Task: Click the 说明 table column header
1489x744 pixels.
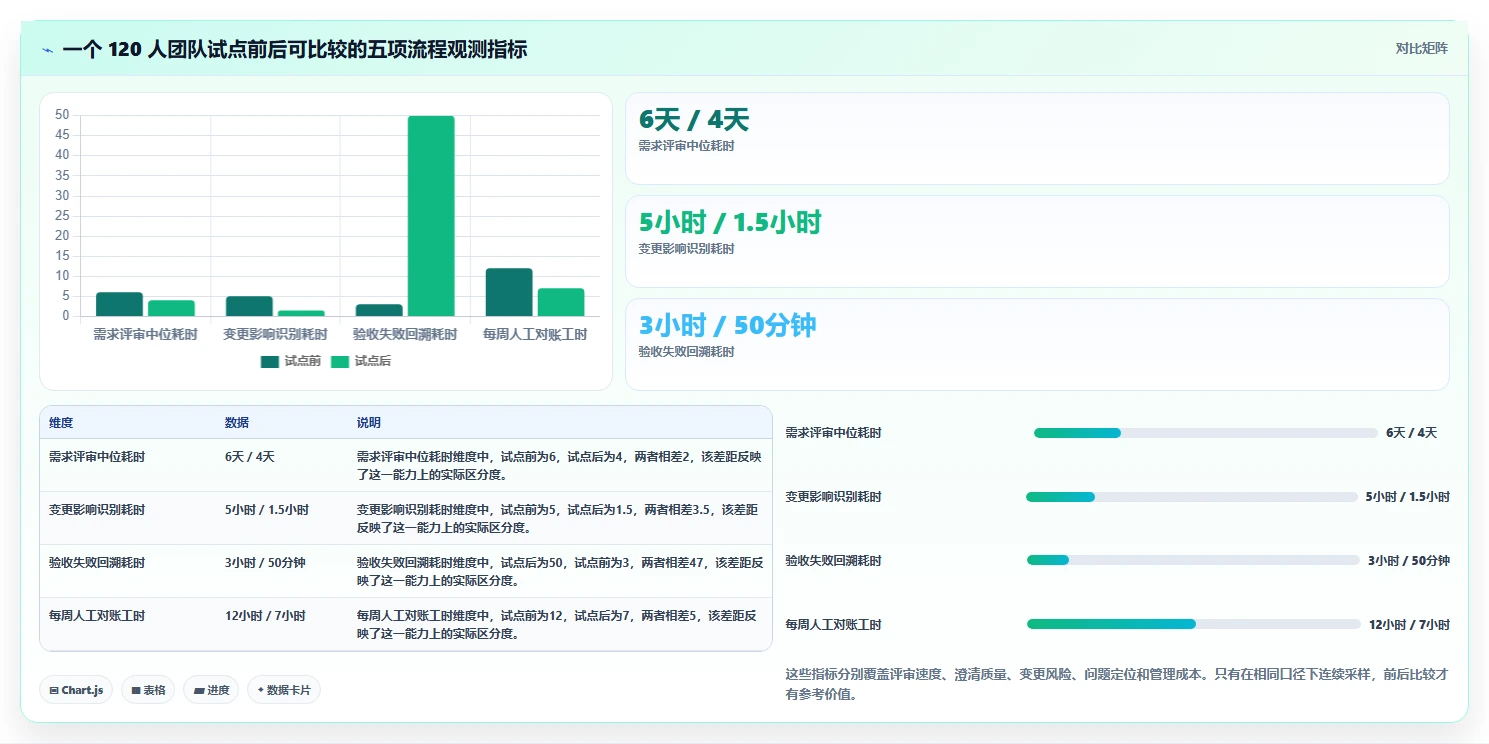Action: click(369, 423)
